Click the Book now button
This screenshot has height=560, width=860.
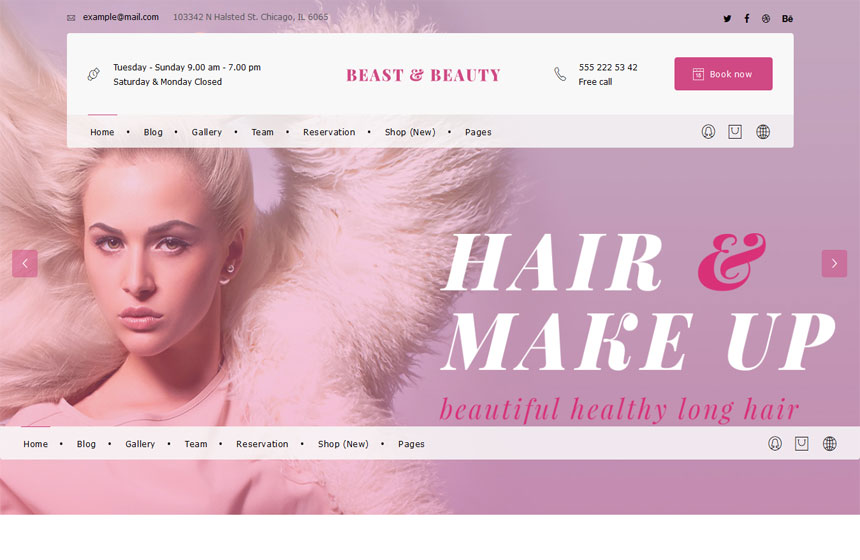(x=723, y=73)
